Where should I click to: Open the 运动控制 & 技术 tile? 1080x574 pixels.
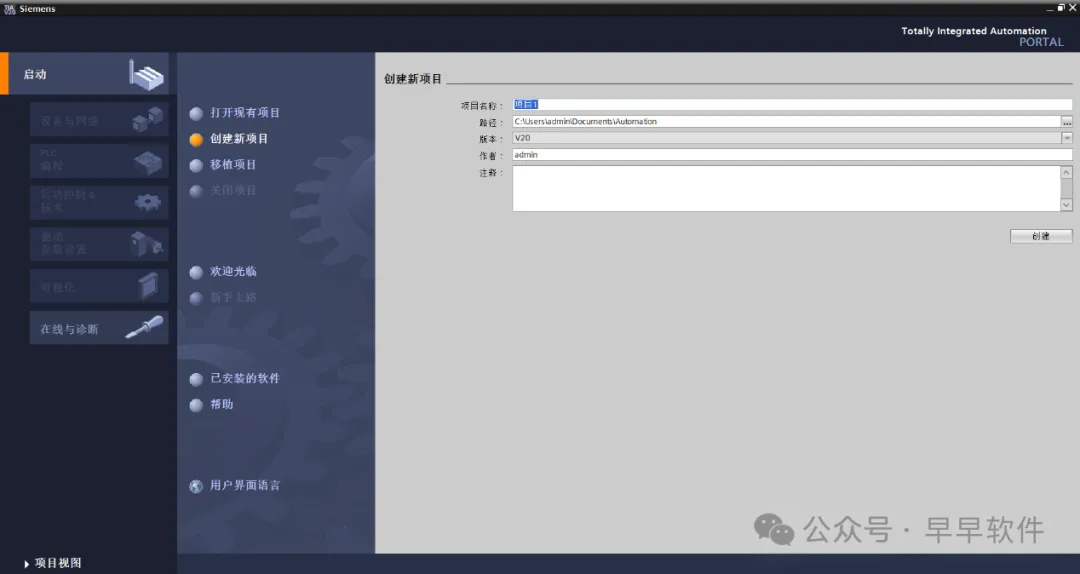pos(99,202)
